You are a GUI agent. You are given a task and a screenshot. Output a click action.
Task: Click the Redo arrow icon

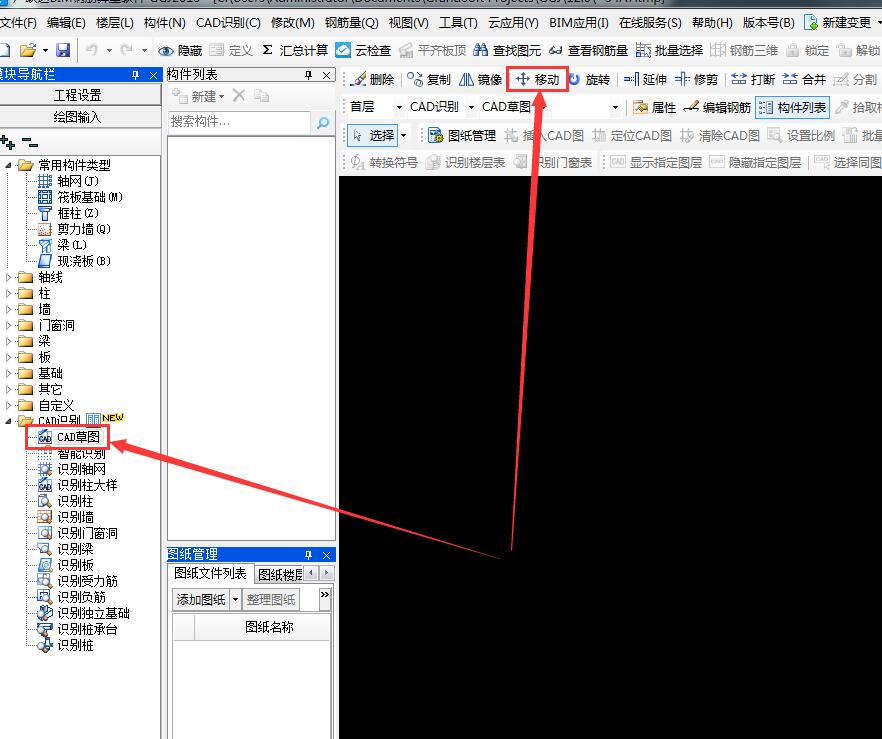pos(127,50)
